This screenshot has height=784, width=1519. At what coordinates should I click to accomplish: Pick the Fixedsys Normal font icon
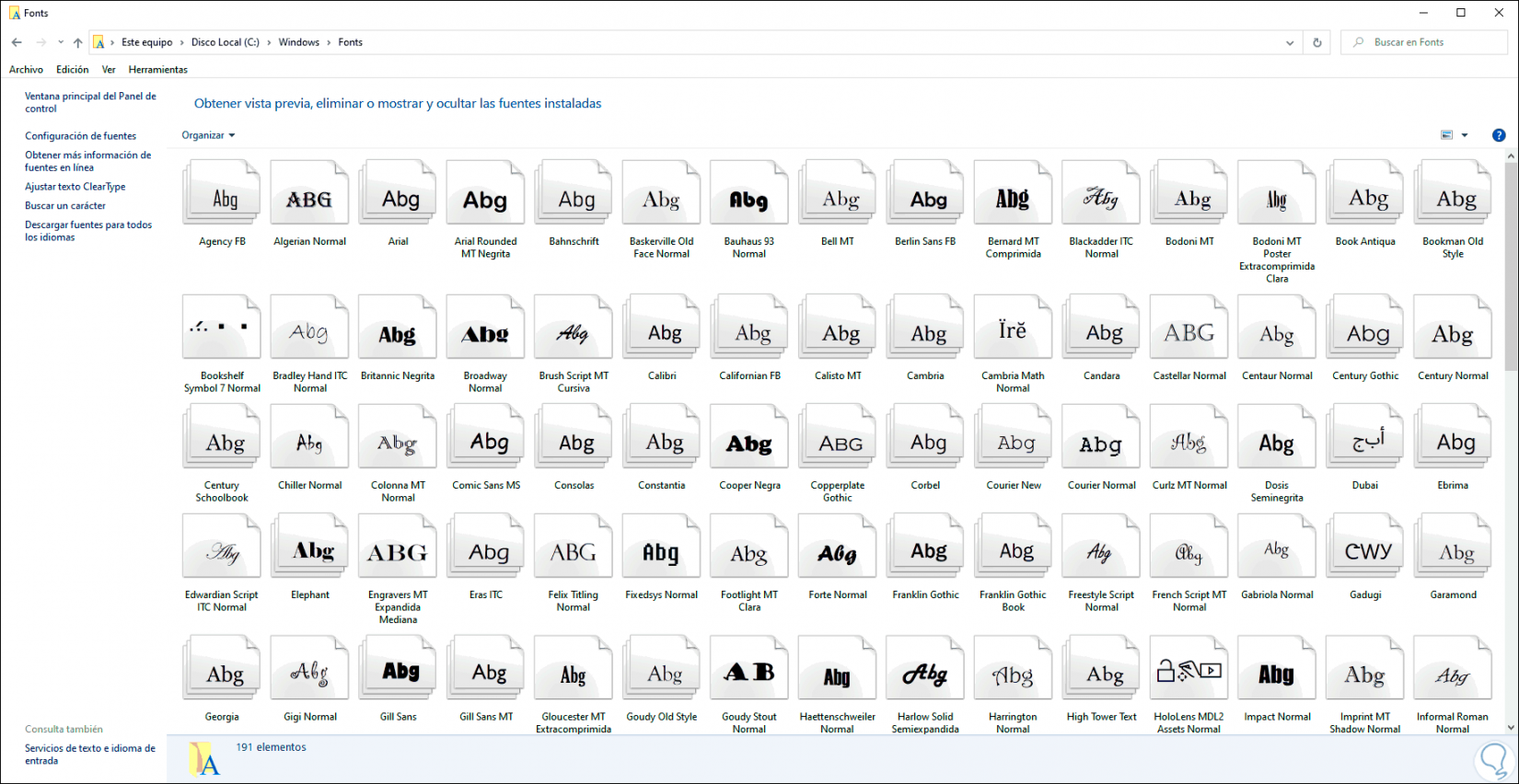[x=662, y=546]
